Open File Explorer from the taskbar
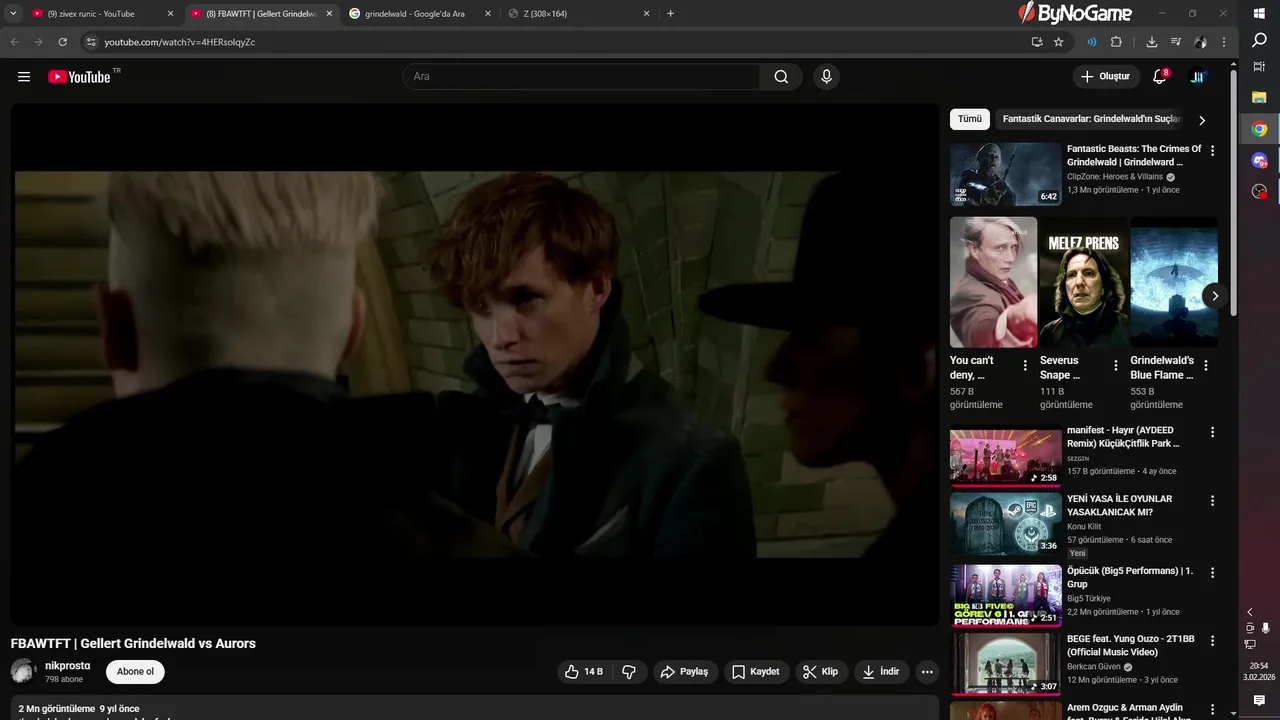Image resolution: width=1280 pixels, height=720 pixels. click(1259, 97)
